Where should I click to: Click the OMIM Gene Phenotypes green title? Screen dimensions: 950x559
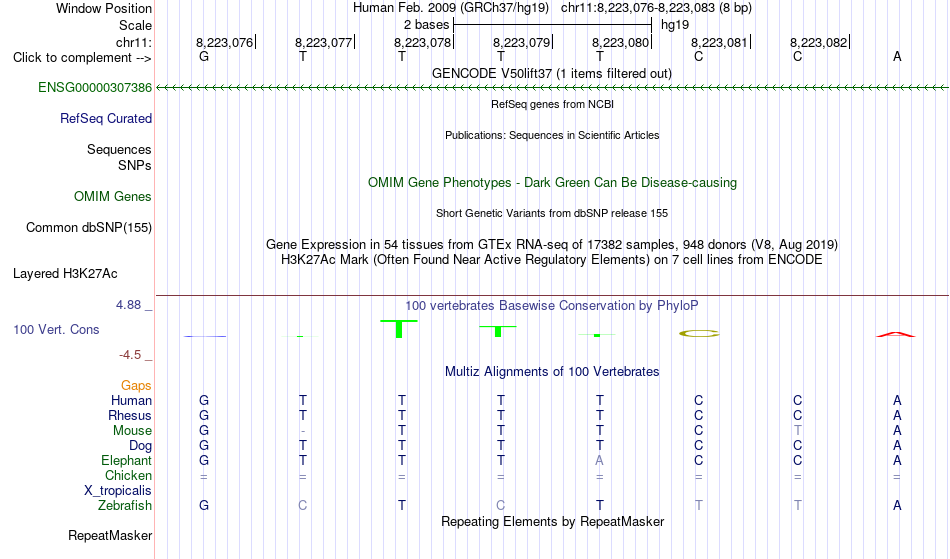pyautogui.click(x=552, y=182)
